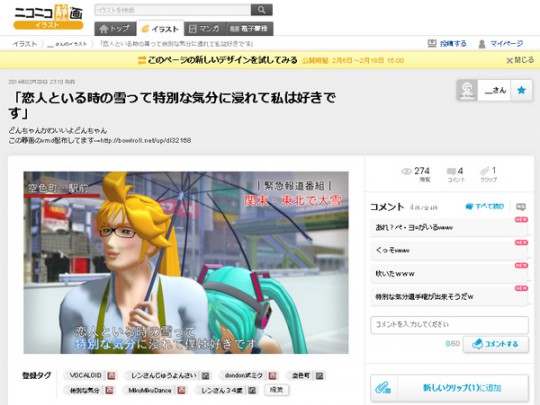Click the NEW badge on 吹いたwww comment
The height and width of the screenshot is (405, 540).
(x=521, y=266)
